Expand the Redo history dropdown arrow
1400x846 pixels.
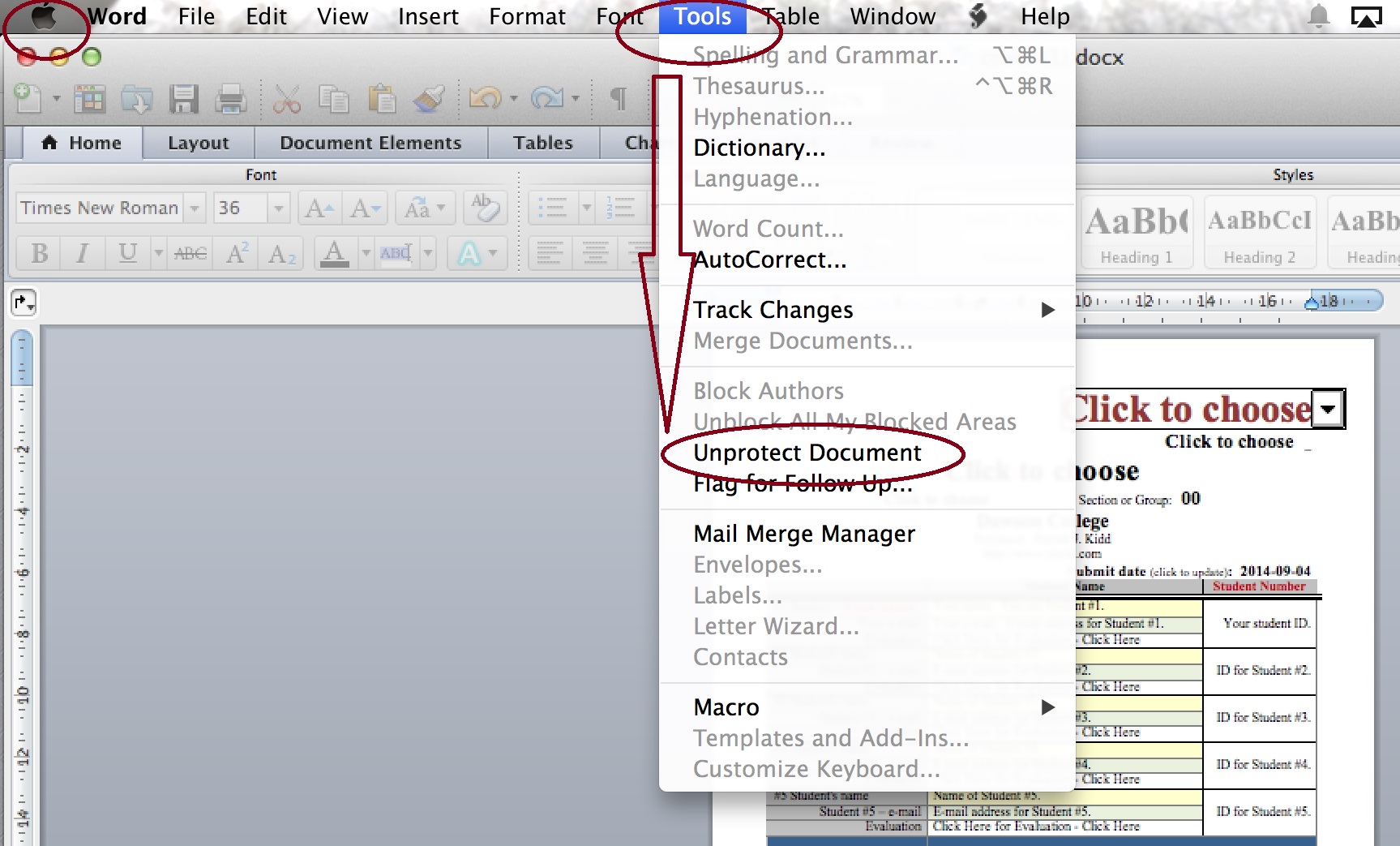point(576,99)
